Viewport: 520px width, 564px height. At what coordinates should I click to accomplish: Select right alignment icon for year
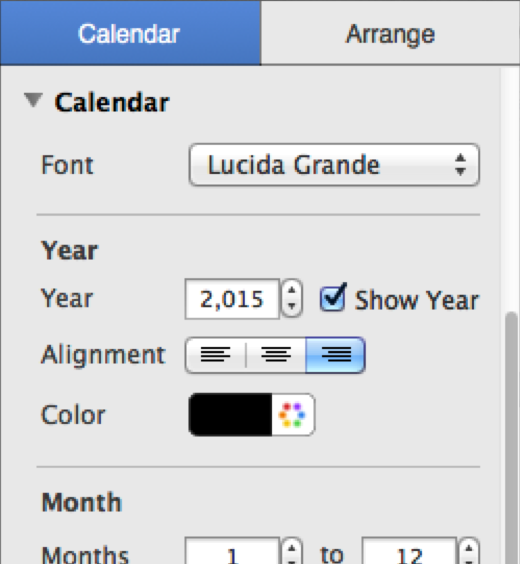336,355
